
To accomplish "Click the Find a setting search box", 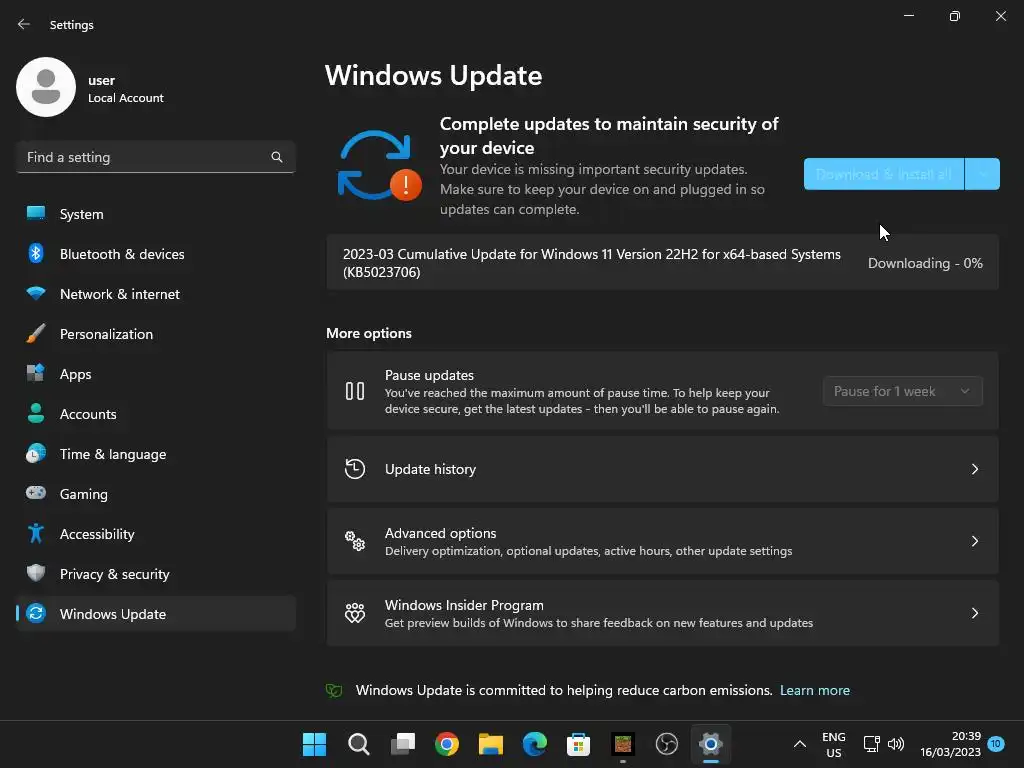I will click(155, 157).
